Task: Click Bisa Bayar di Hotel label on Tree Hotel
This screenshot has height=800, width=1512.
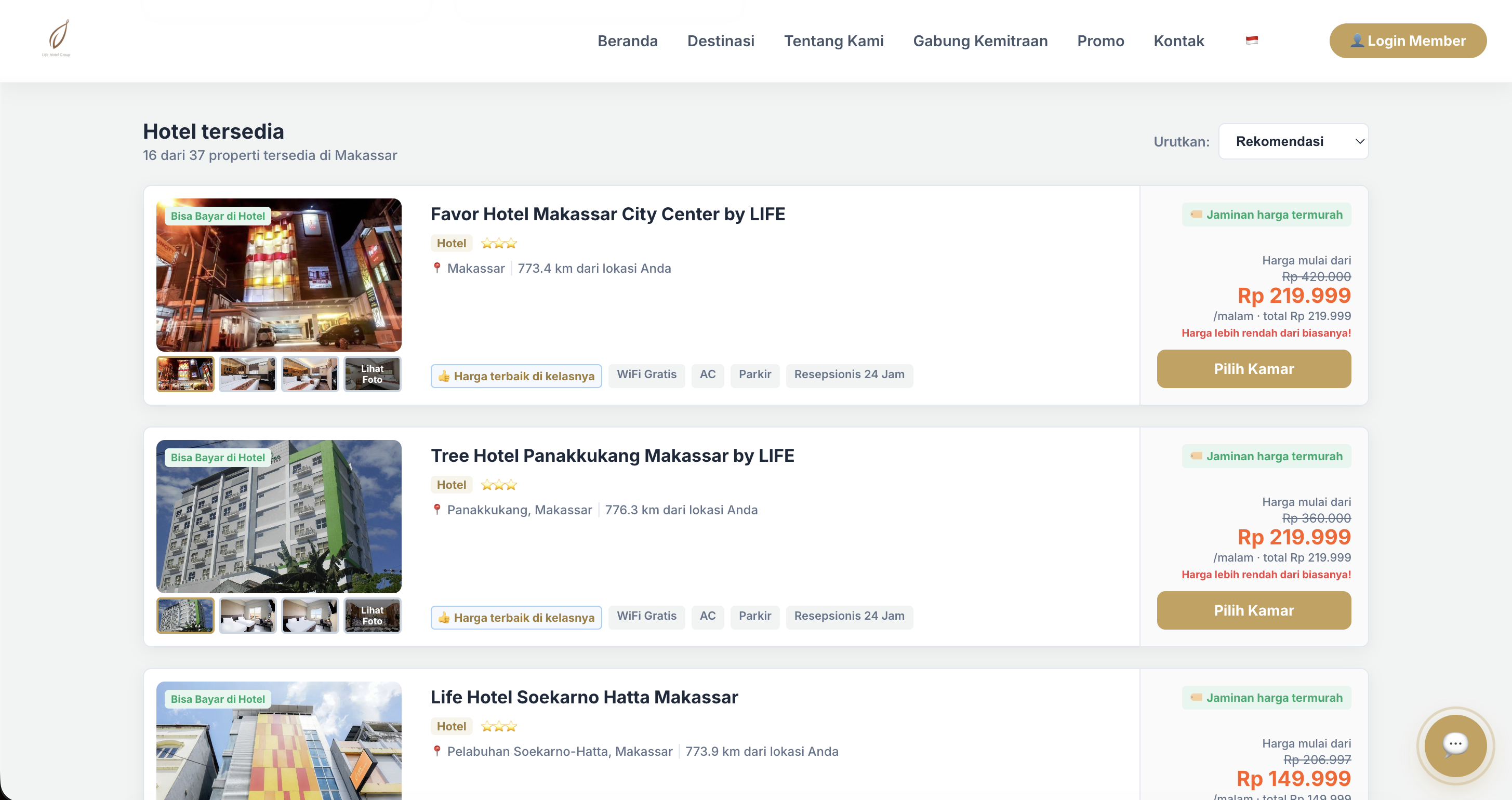Action: pos(218,457)
